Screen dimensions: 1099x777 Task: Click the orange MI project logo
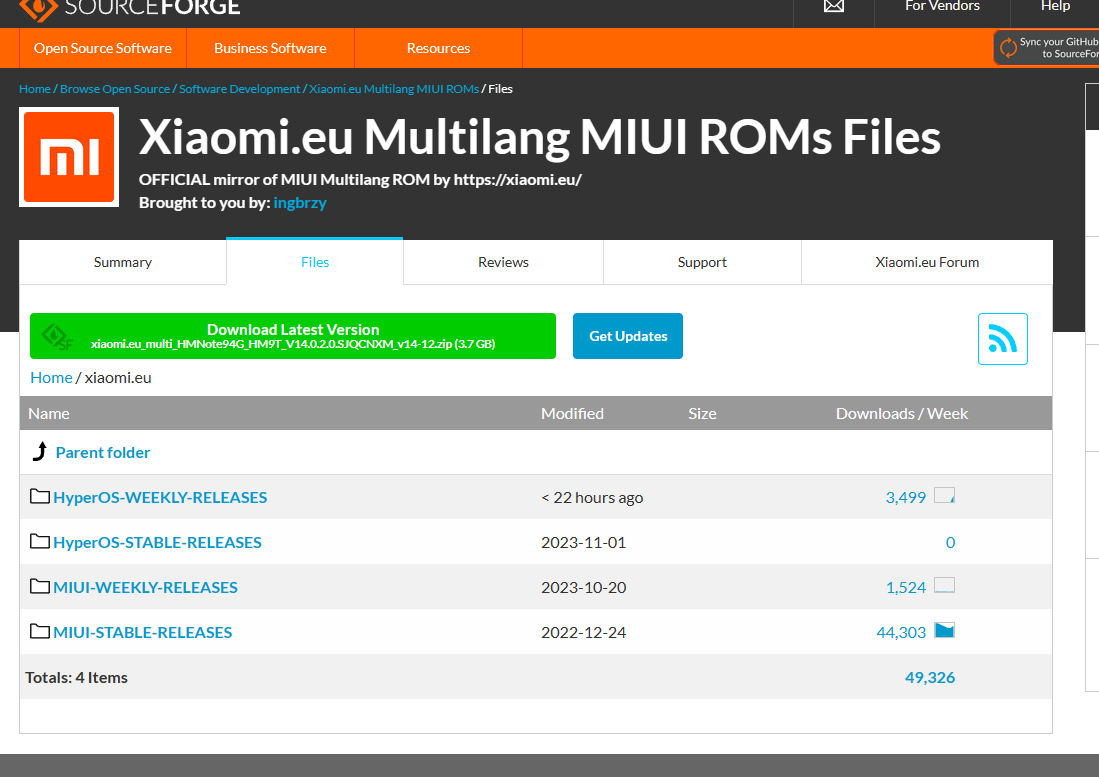(x=68, y=156)
